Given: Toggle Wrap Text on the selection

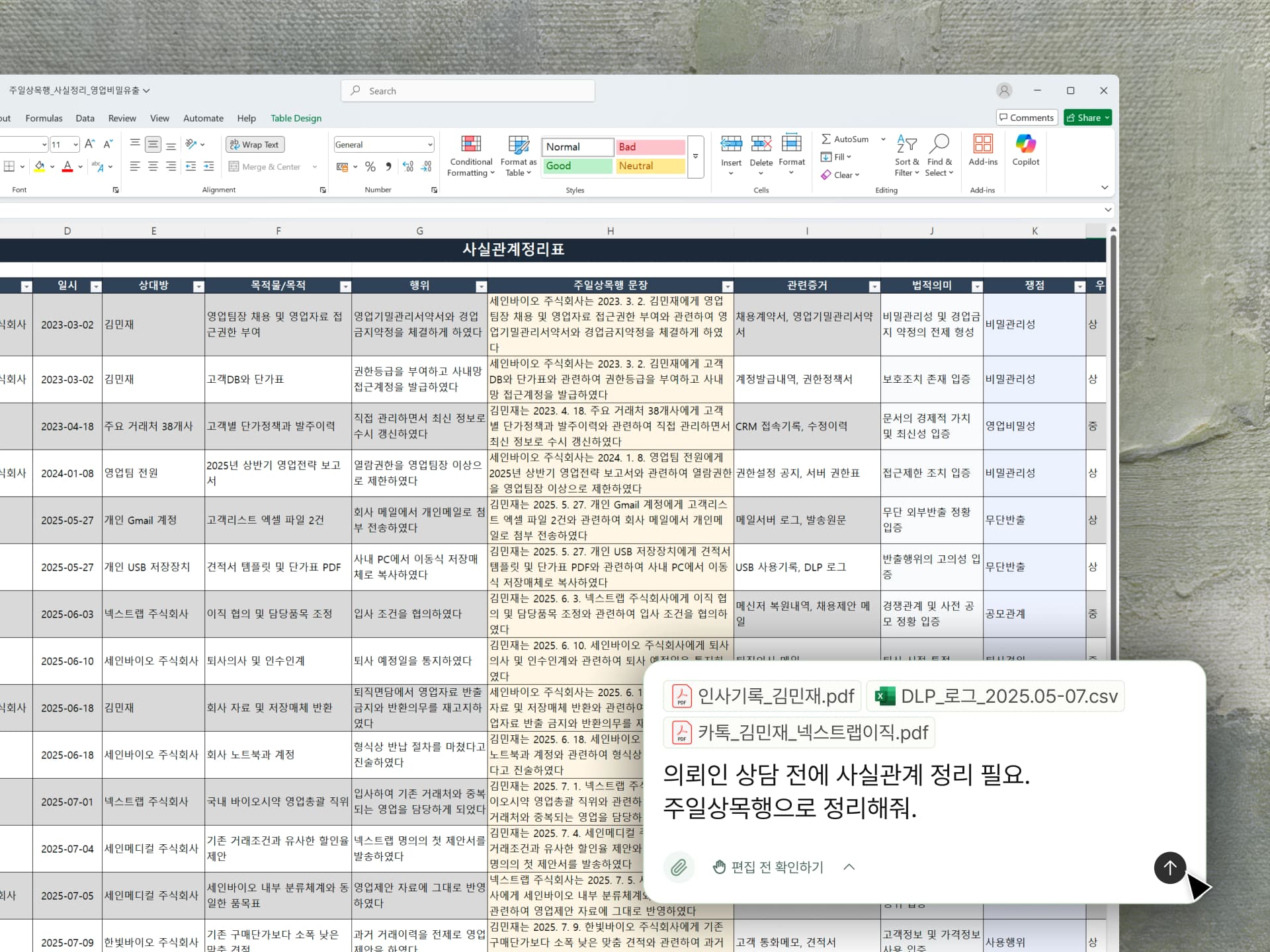Looking at the screenshot, I should coord(255,144).
